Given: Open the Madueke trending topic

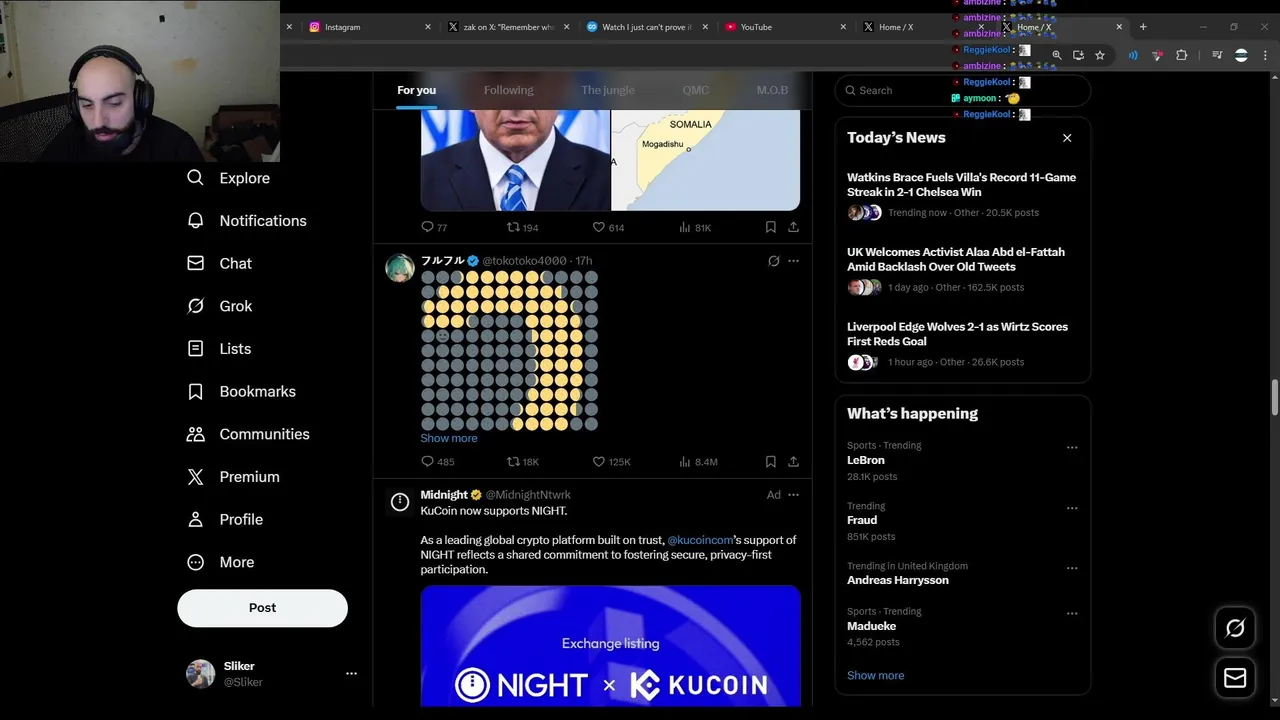Looking at the screenshot, I should (x=871, y=626).
